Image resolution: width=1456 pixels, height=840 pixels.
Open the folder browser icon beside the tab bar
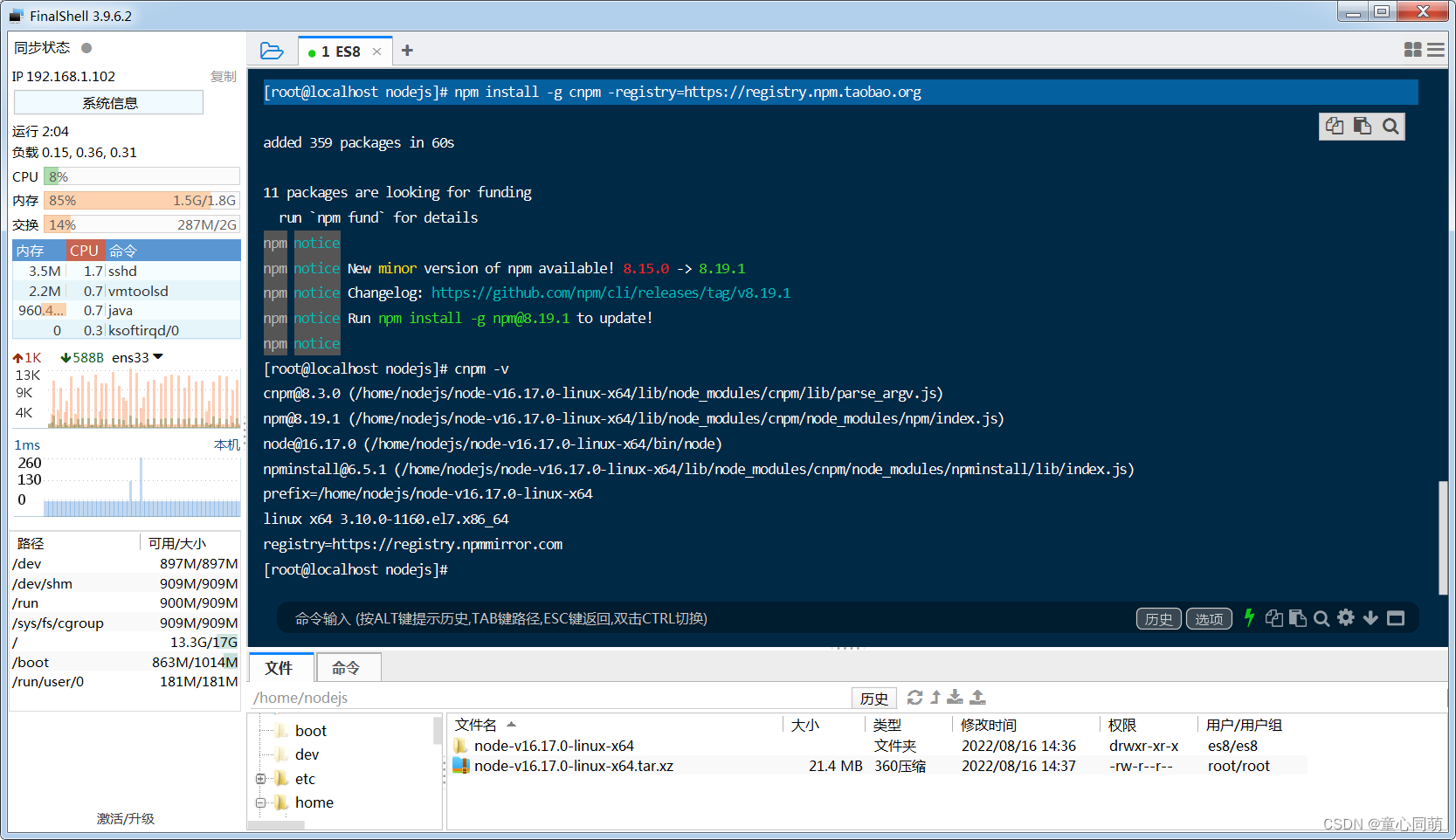272,51
